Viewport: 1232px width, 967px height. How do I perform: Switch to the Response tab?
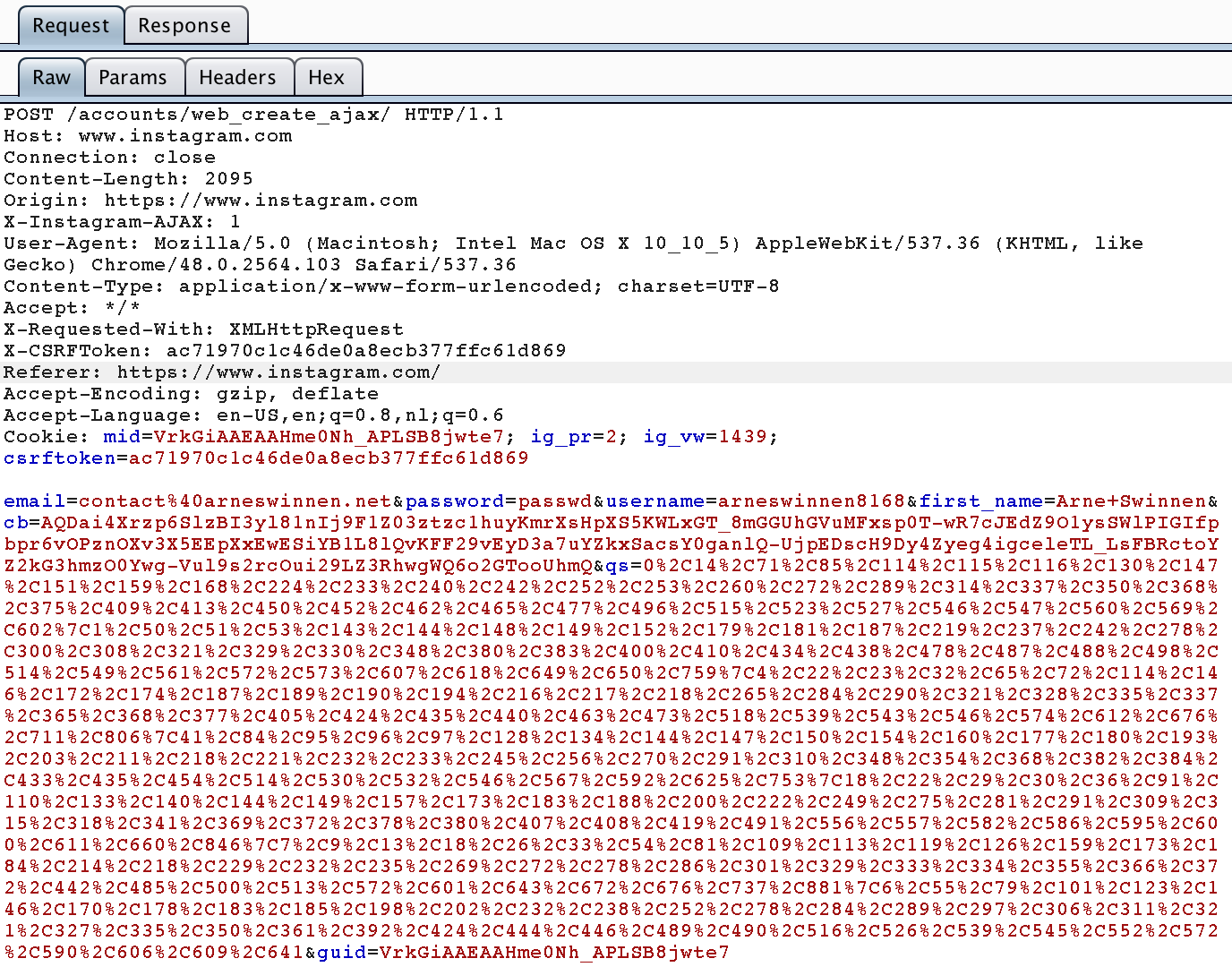(x=184, y=25)
